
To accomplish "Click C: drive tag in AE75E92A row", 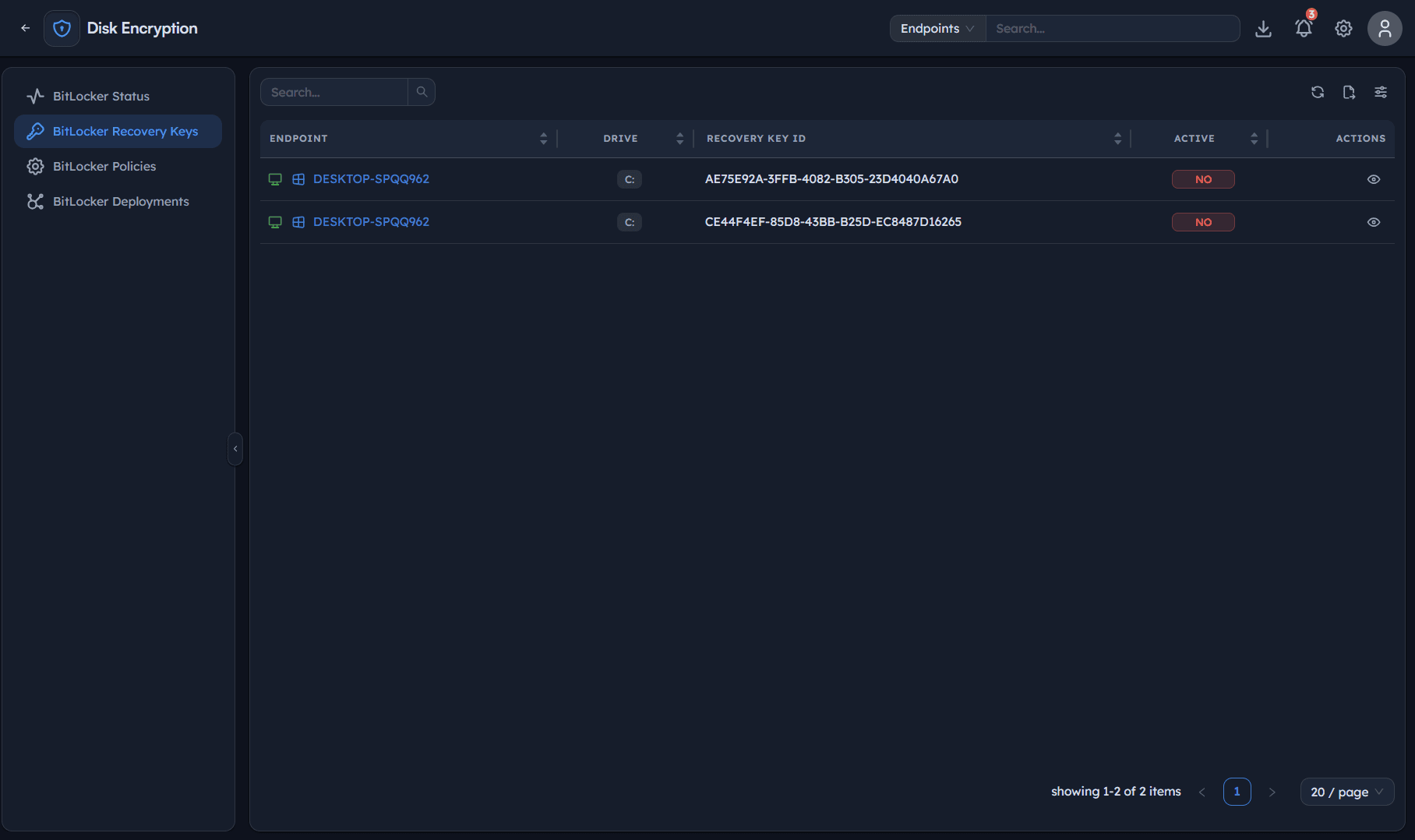I will click(630, 179).
